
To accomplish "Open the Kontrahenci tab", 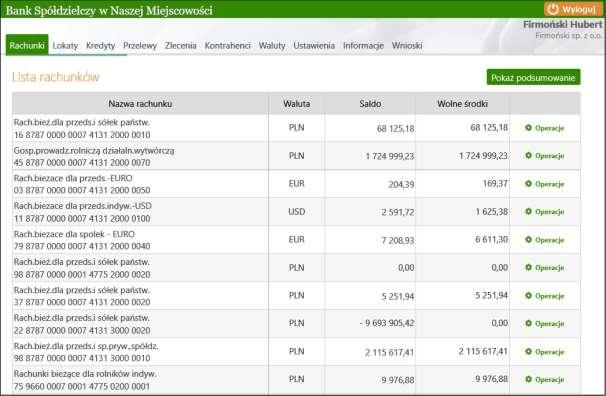I will 228,46.
